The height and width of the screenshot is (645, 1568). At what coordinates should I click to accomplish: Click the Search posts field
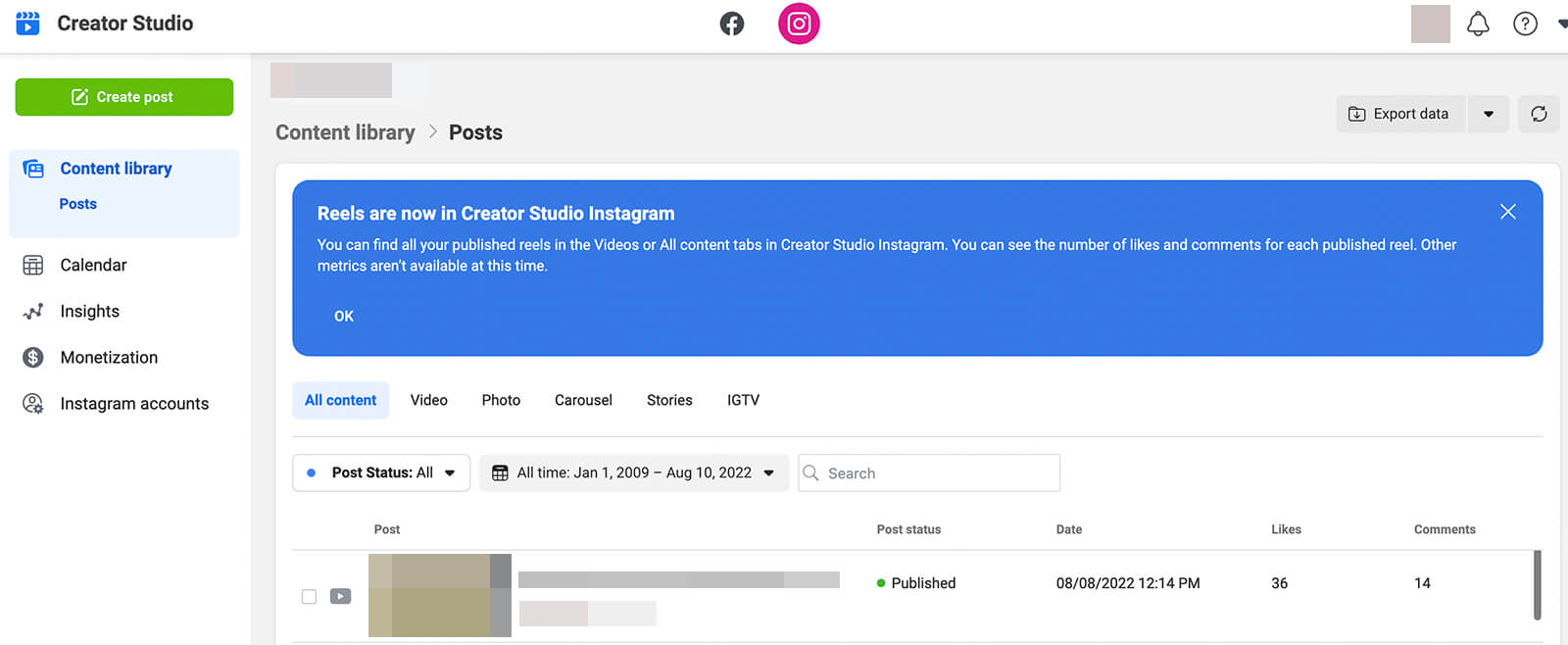click(929, 472)
